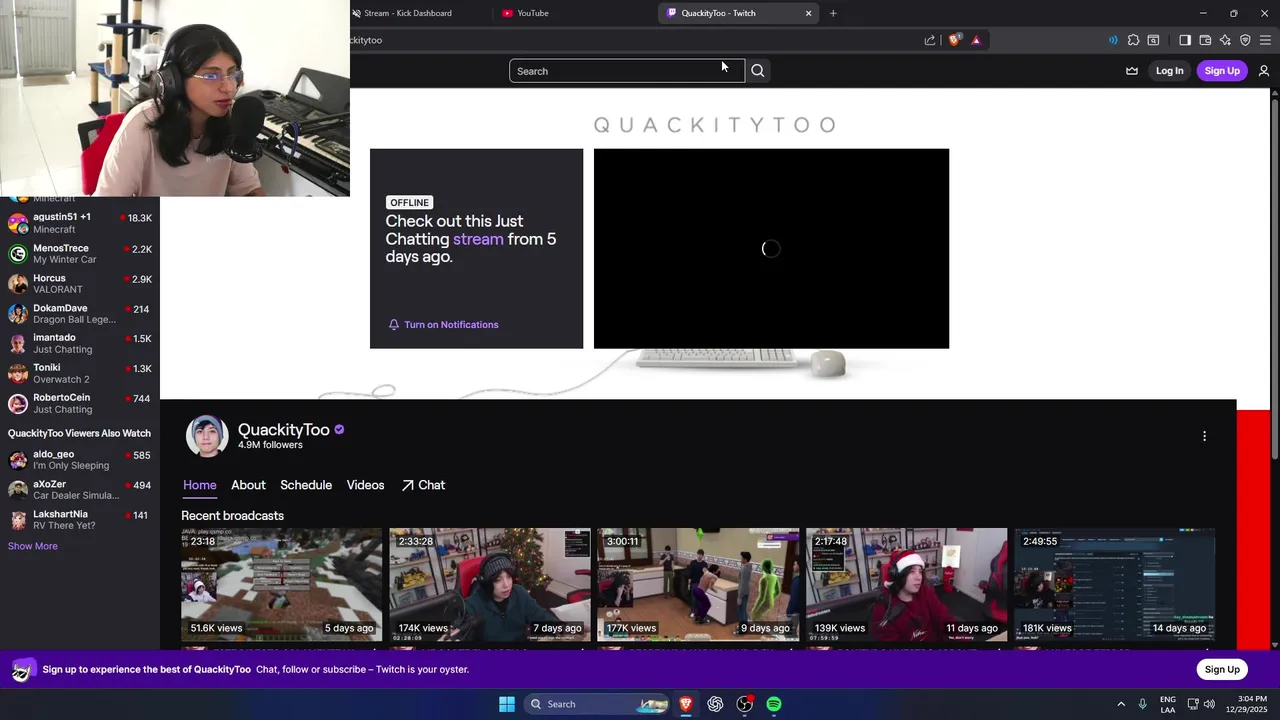Click in the Twitch search field
Image resolution: width=1280 pixels, height=720 pixels.
pos(627,71)
